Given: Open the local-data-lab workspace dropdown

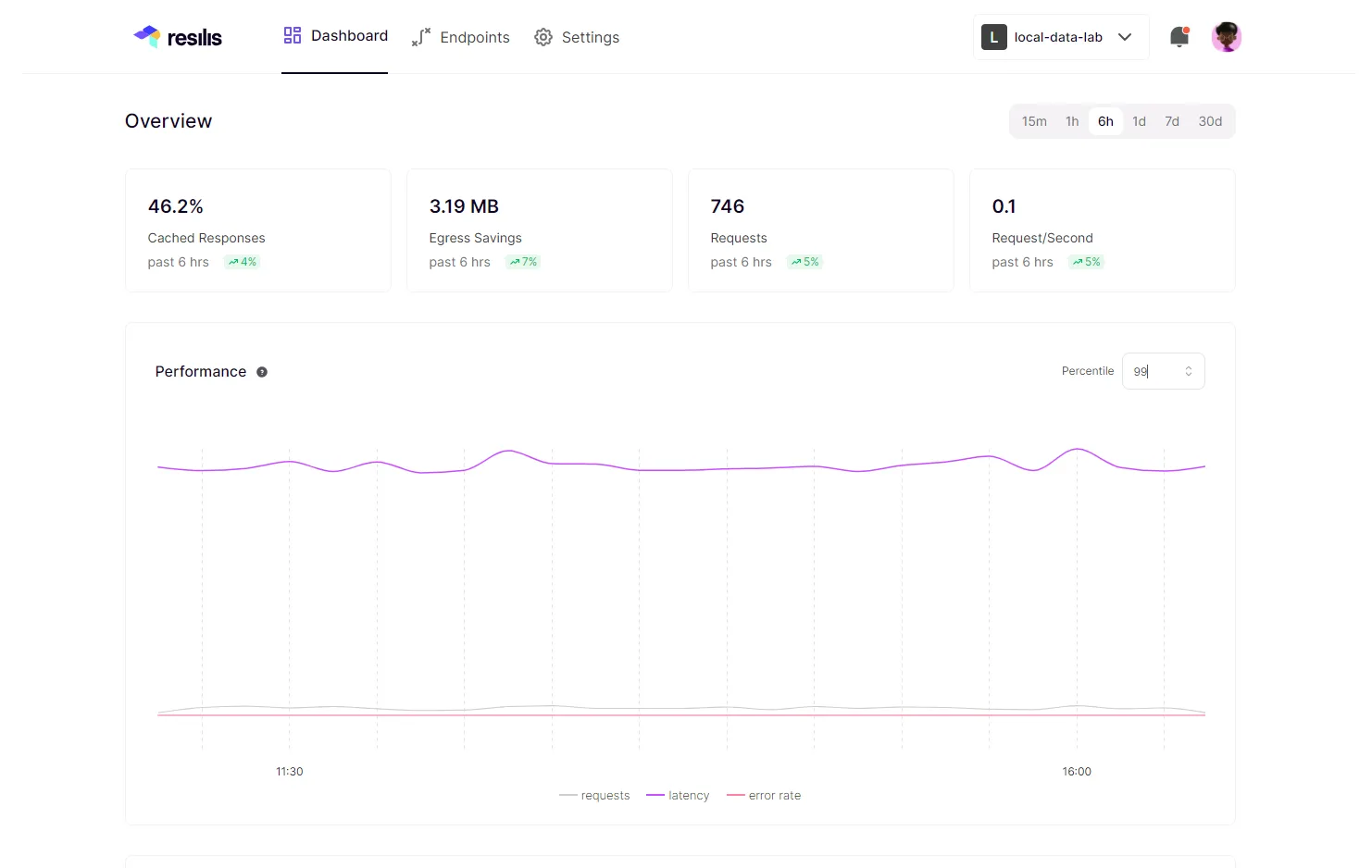Looking at the screenshot, I should (x=1059, y=37).
